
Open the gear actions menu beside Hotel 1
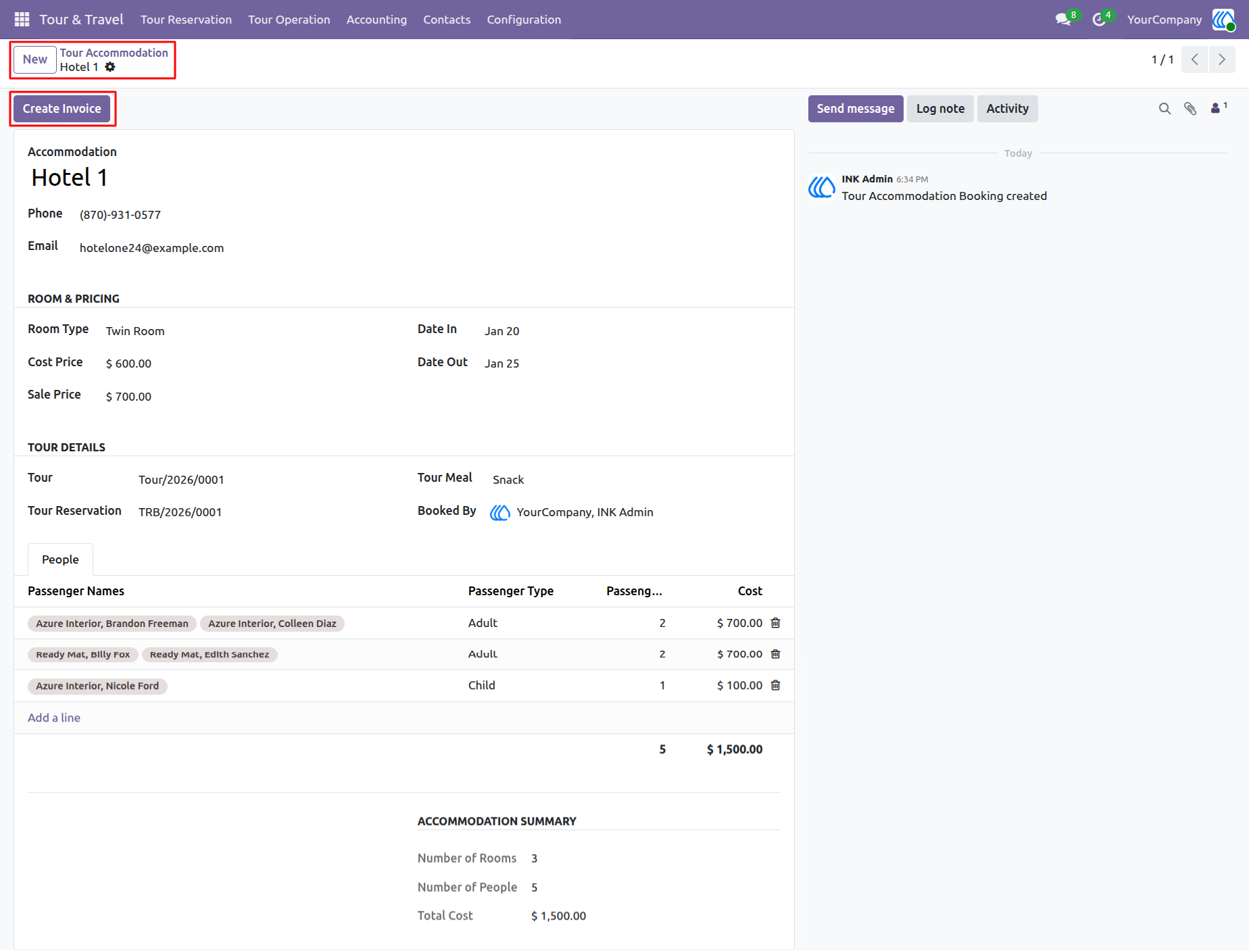110,67
